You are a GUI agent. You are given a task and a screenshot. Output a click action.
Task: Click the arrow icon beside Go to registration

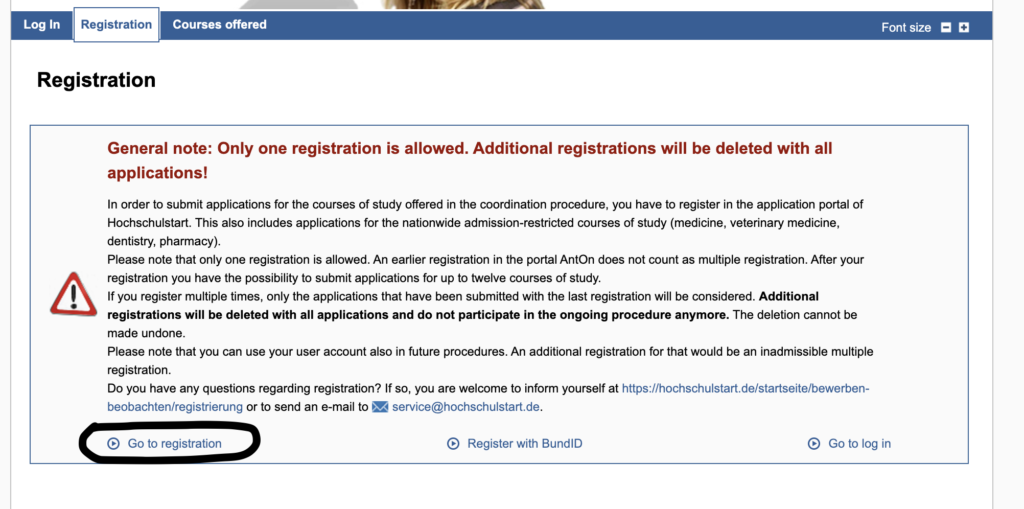coord(113,443)
